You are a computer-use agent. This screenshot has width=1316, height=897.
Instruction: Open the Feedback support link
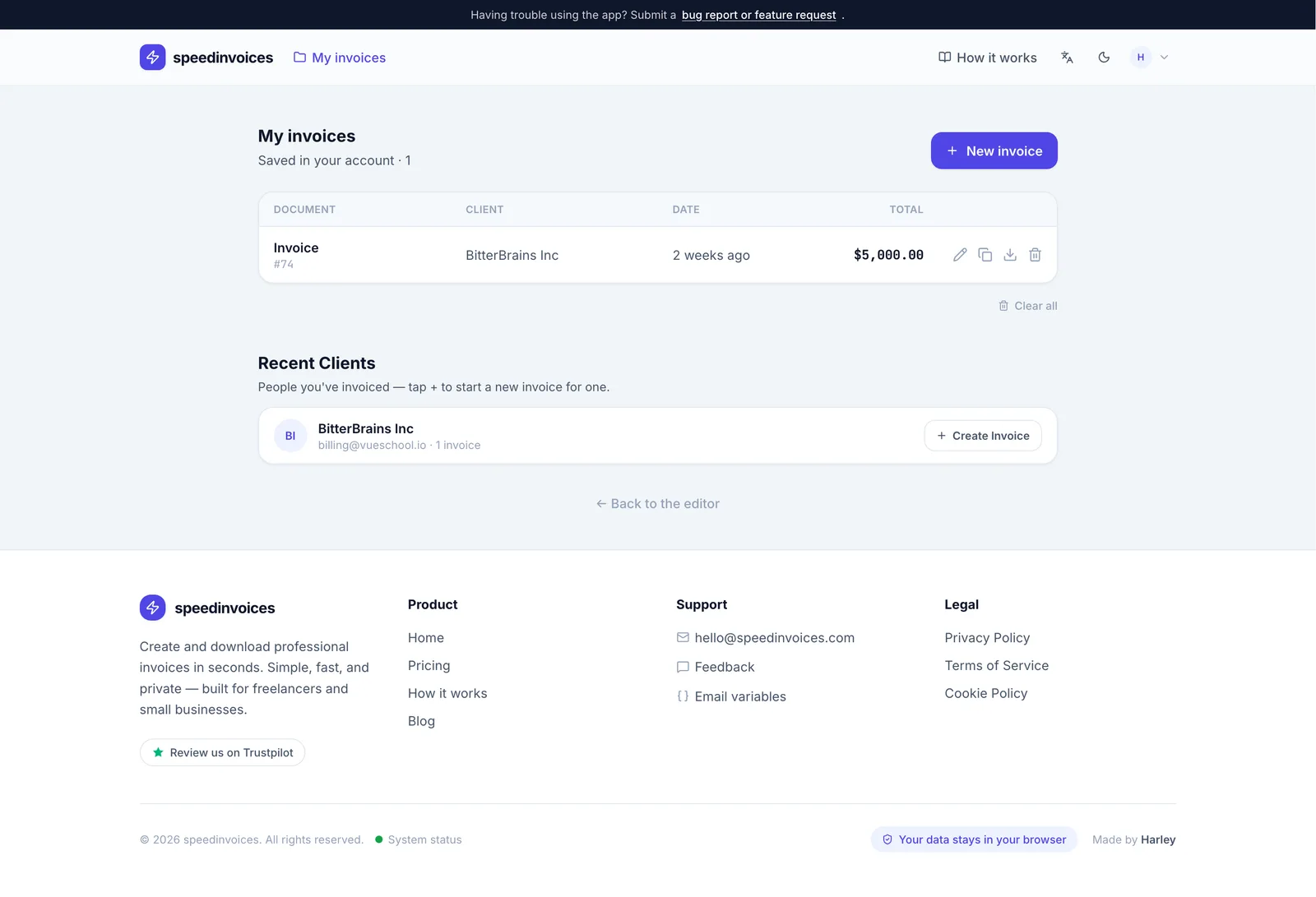pos(716,667)
